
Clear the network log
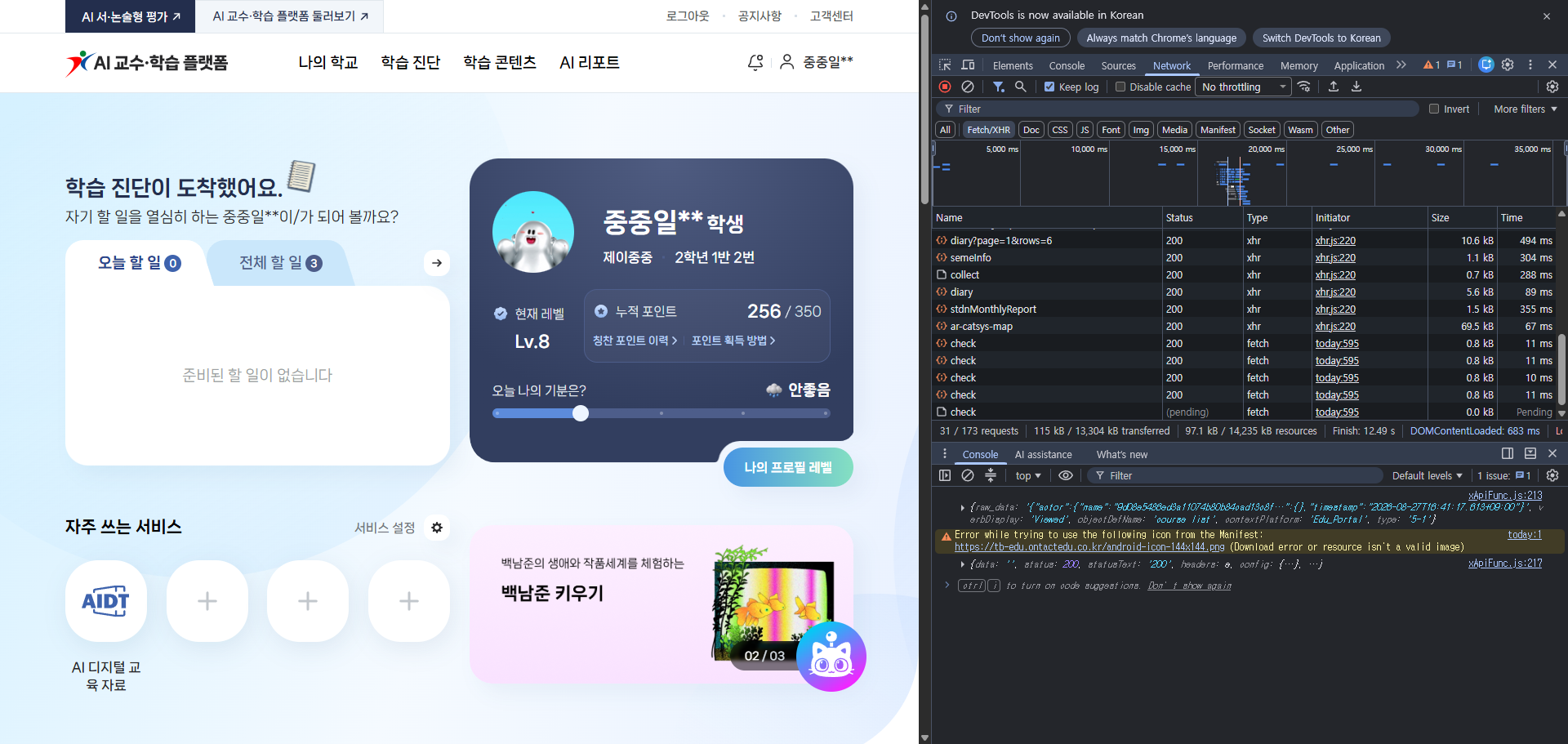[x=968, y=87]
